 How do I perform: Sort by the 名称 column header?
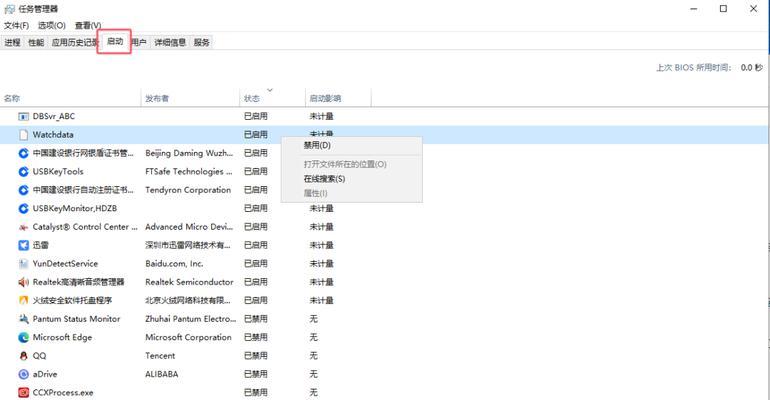[x=70, y=99]
